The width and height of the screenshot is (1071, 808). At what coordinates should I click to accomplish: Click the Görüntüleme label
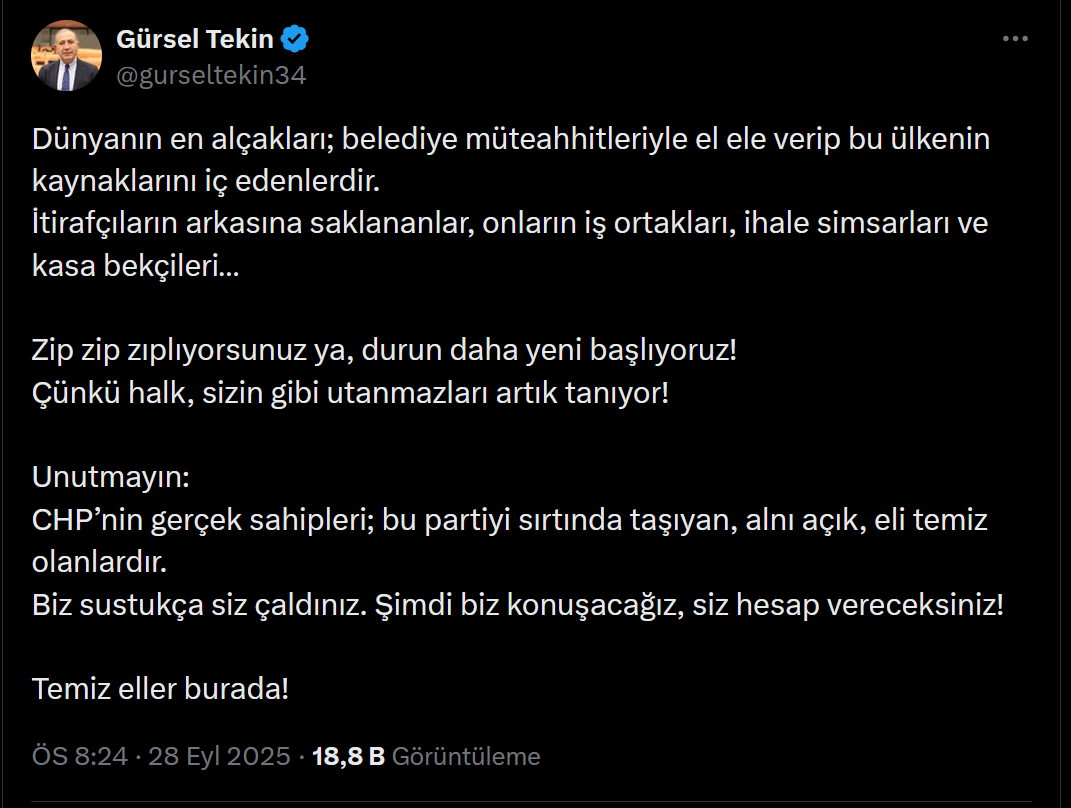[466, 757]
